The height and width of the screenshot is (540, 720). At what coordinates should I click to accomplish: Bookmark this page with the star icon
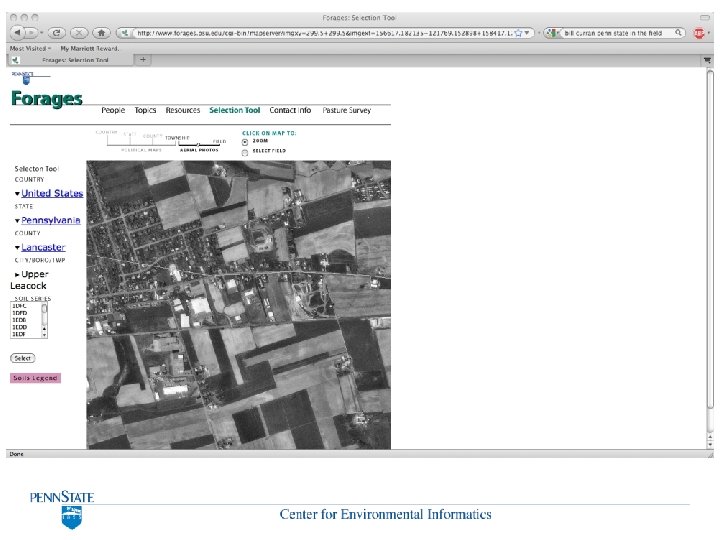[519, 33]
